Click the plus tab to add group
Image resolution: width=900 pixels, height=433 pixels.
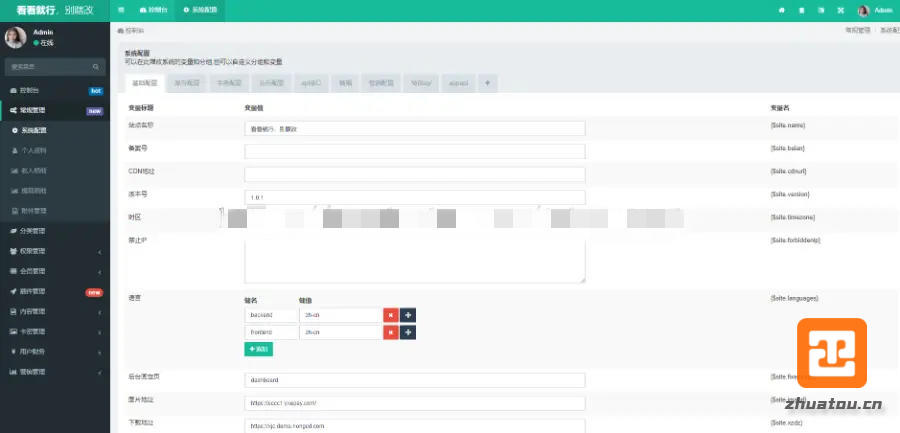[488, 83]
